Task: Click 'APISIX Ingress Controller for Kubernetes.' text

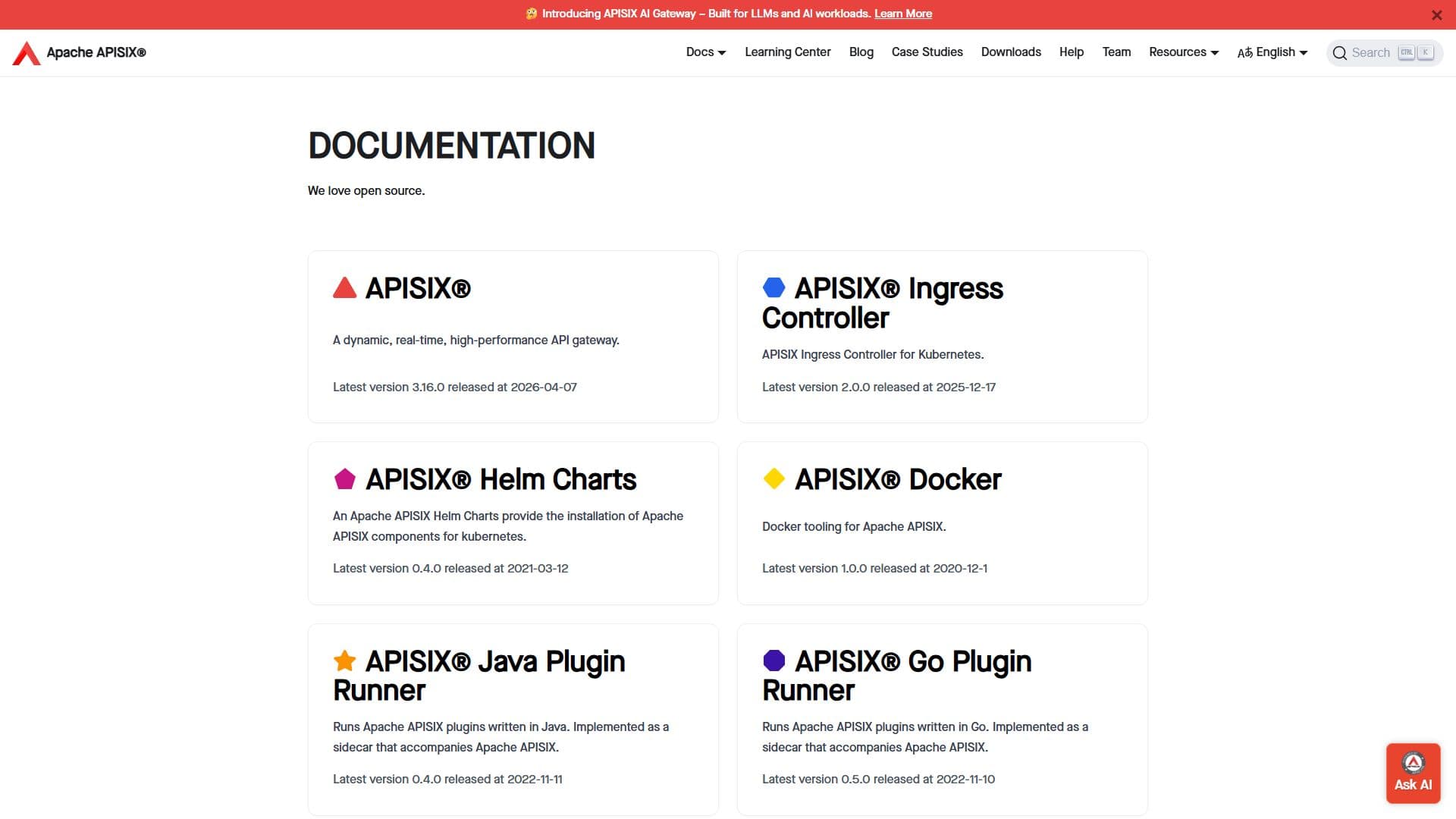Action: click(873, 354)
